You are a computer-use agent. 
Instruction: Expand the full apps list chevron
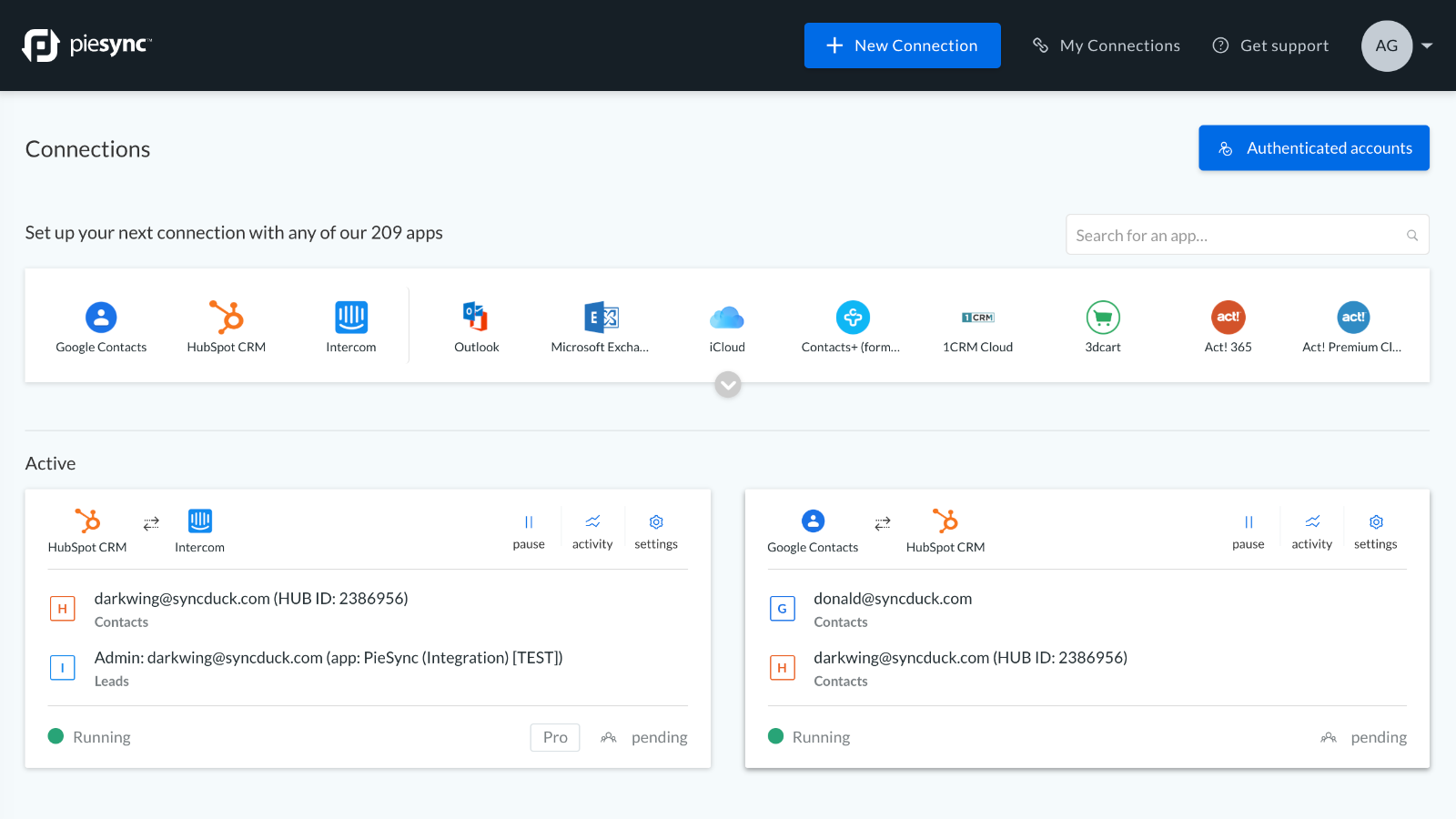click(x=728, y=385)
